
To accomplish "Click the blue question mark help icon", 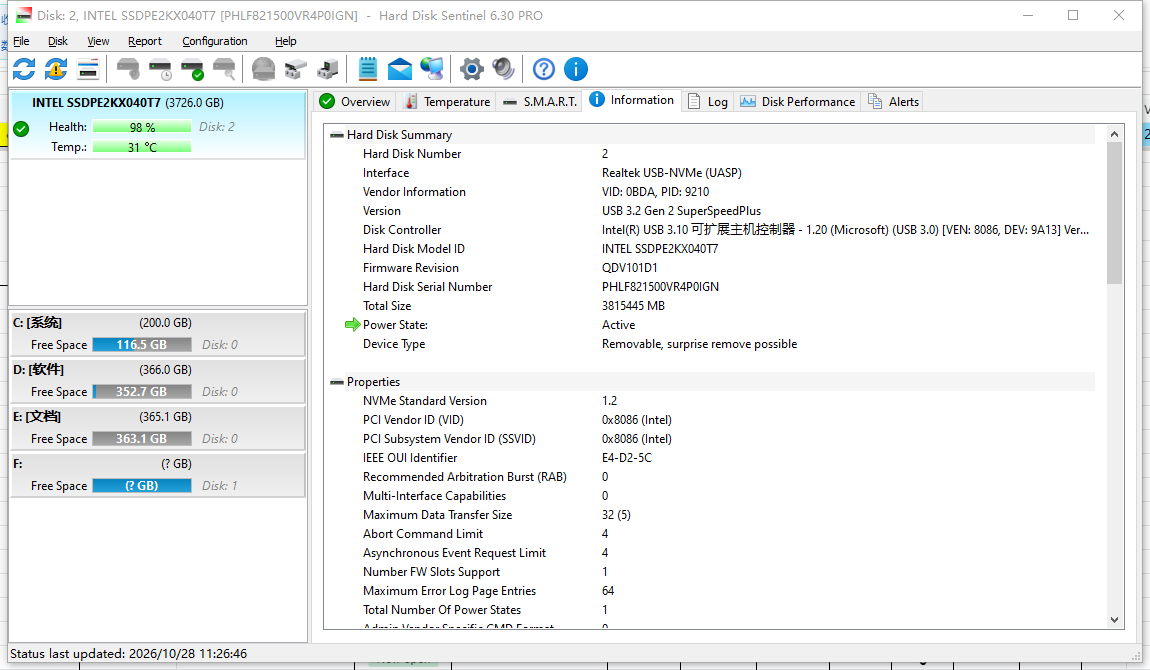I will (543, 70).
